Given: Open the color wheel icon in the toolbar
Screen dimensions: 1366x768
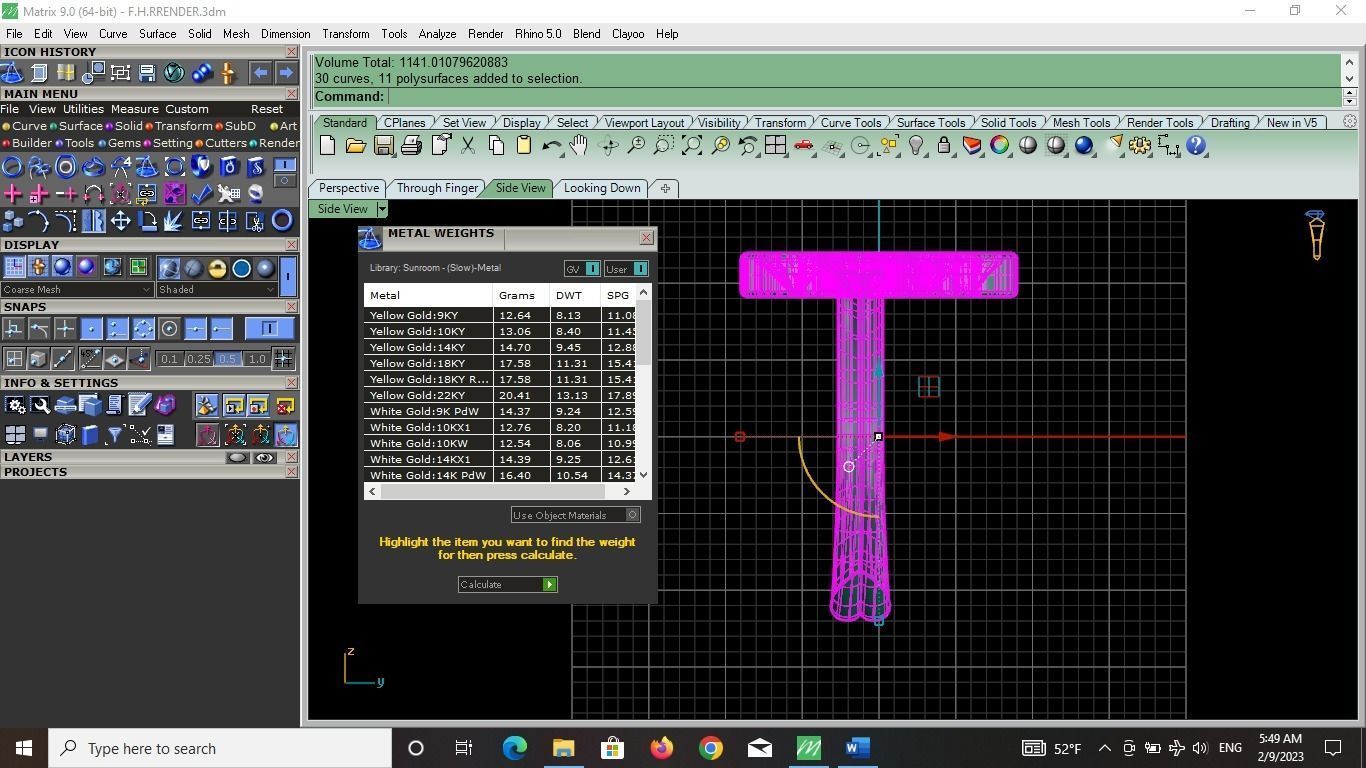Looking at the screenshot, I should [999, 146].
